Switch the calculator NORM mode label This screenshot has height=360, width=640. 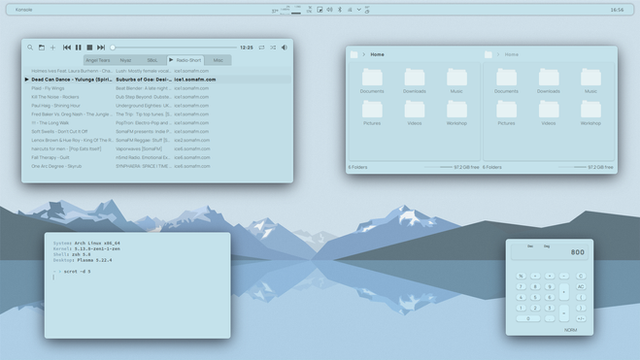coord(571,330)
